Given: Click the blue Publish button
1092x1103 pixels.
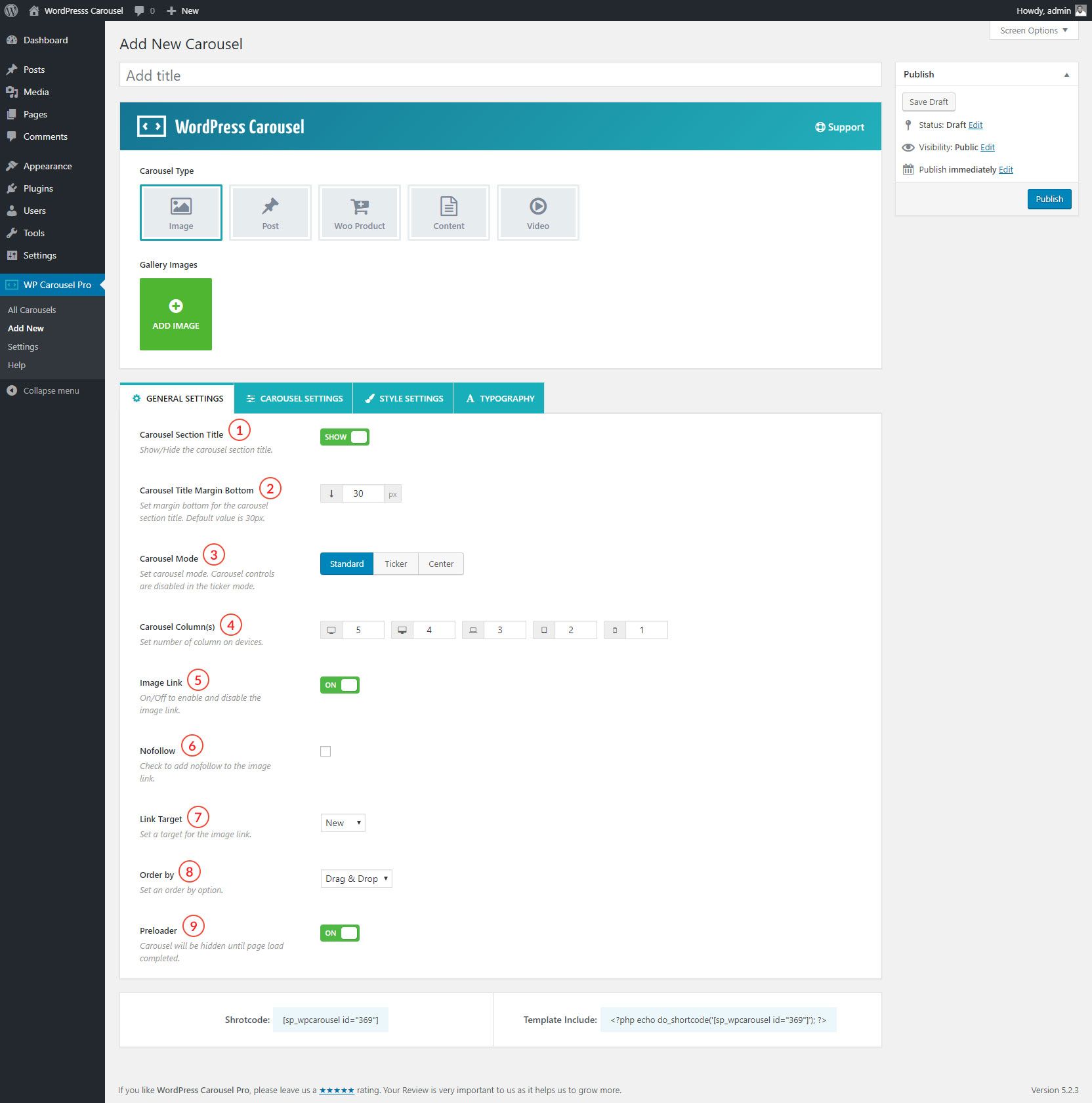Looking at the screenshot, I should 1049,199.
